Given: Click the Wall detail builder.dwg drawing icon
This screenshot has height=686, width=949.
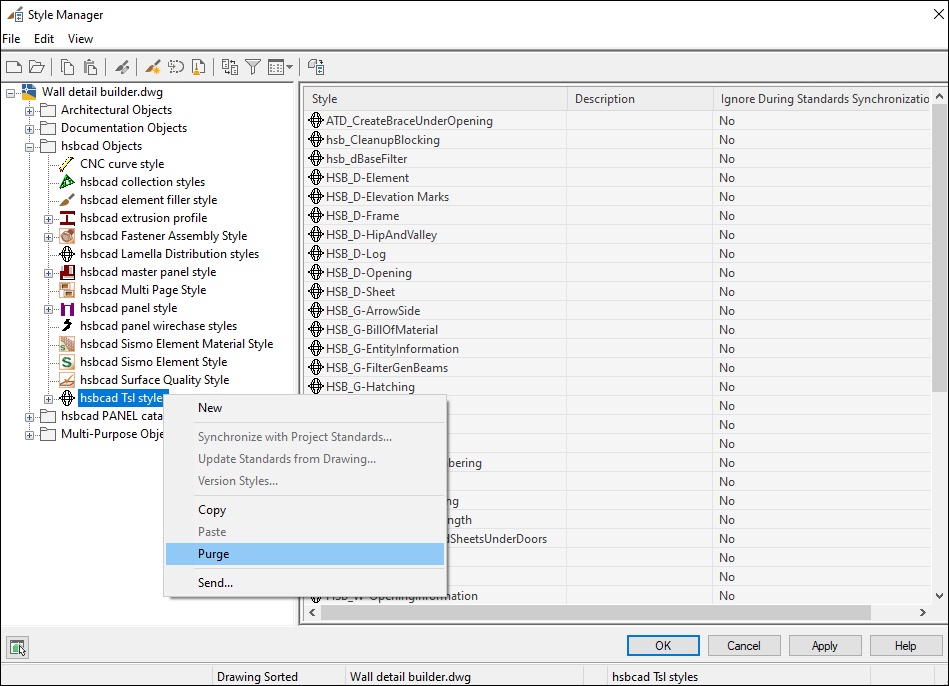Looking at the screenshot, I should (29, 92).
